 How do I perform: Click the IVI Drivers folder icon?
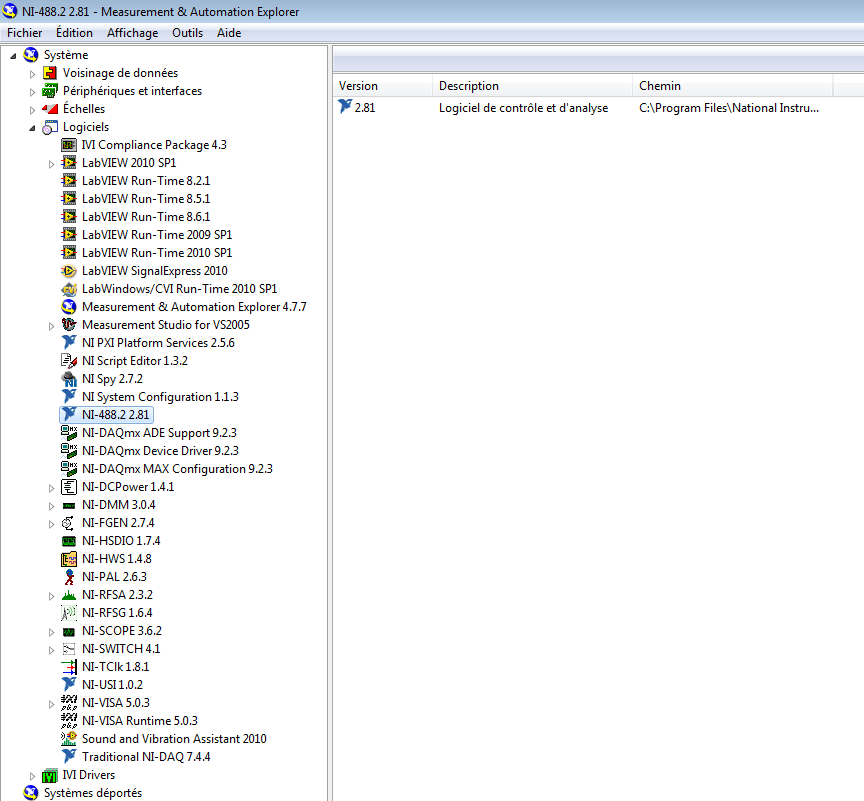(50, 775)
